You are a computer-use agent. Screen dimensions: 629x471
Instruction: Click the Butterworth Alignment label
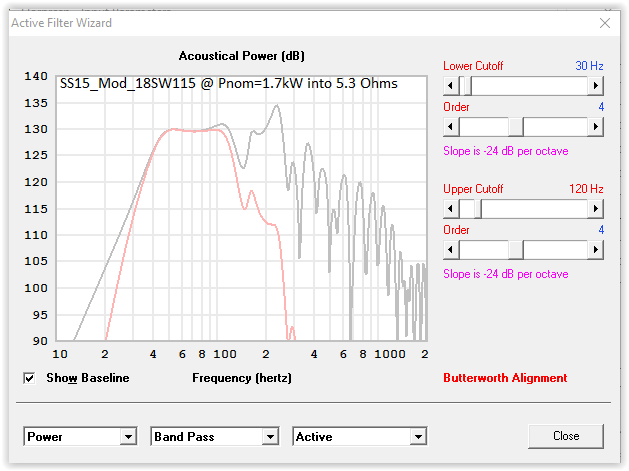[x=505, y=378]
